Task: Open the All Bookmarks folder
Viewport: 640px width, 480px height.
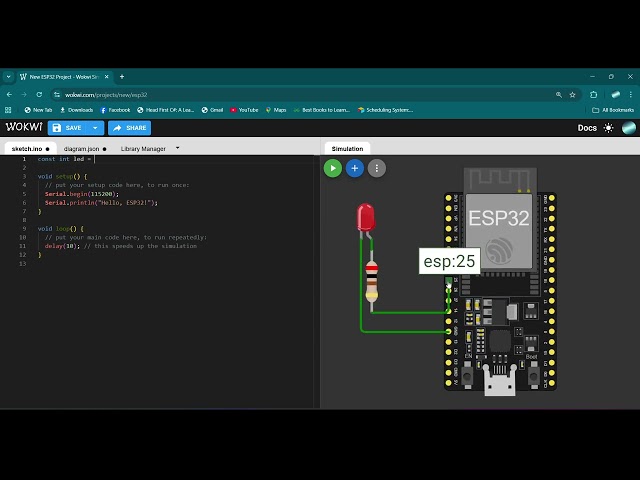Action: coord(613,110)
